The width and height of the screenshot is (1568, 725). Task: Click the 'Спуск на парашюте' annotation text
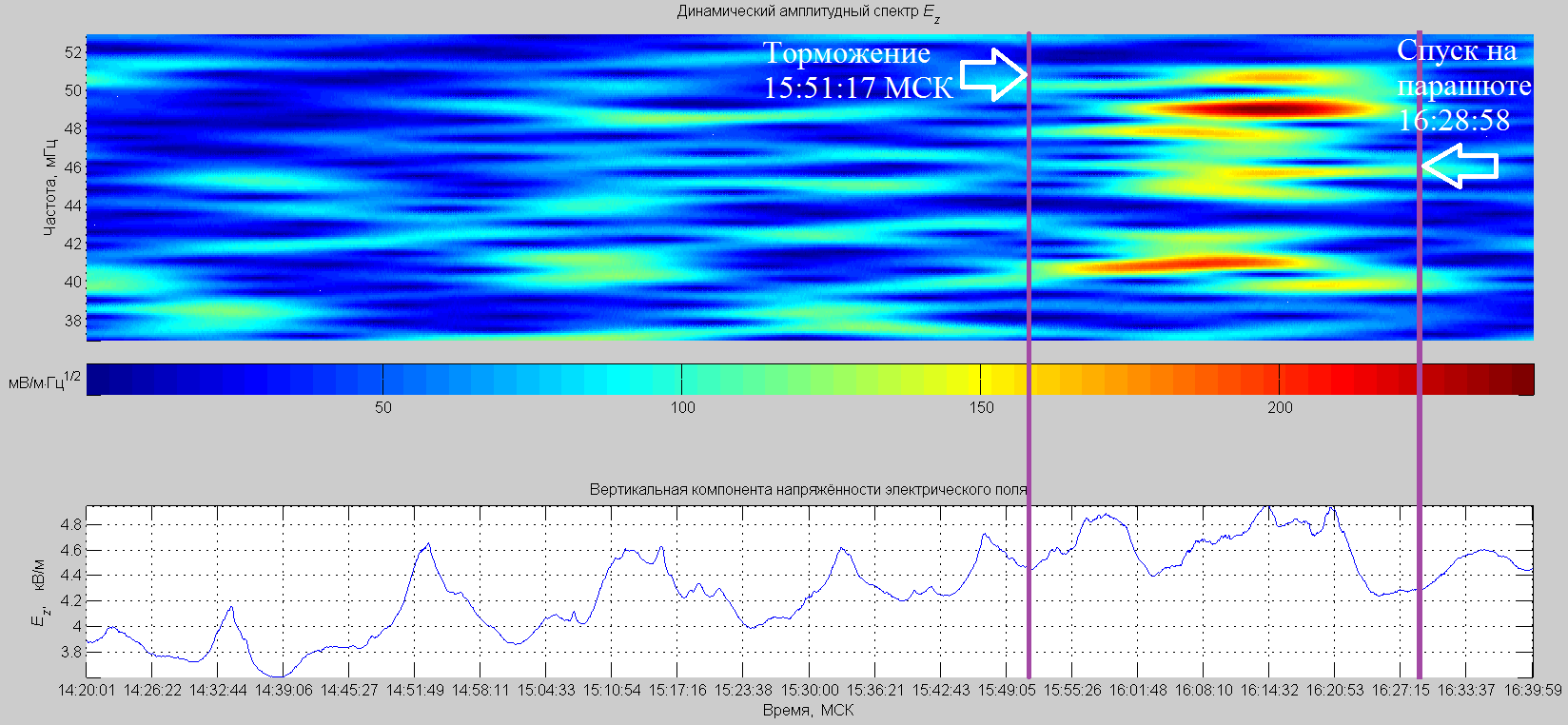(x=1462, y=69)
